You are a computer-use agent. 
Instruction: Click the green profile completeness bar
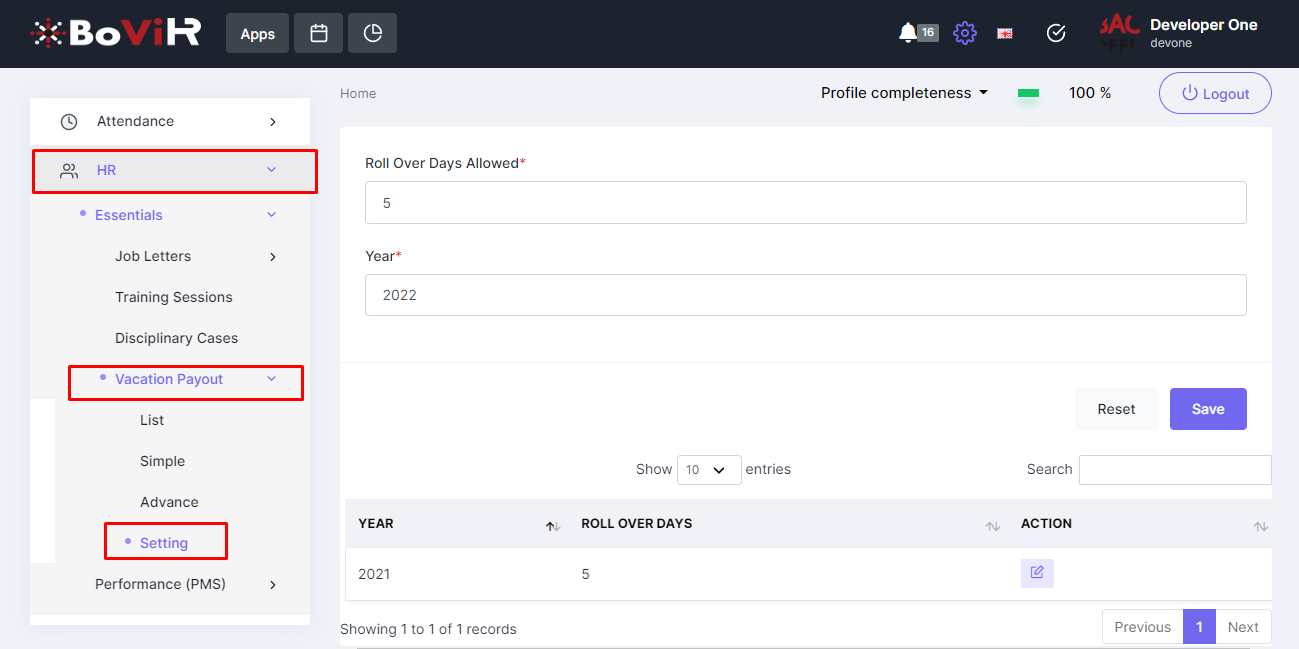pyautogui.click(x=1028, y=93)
